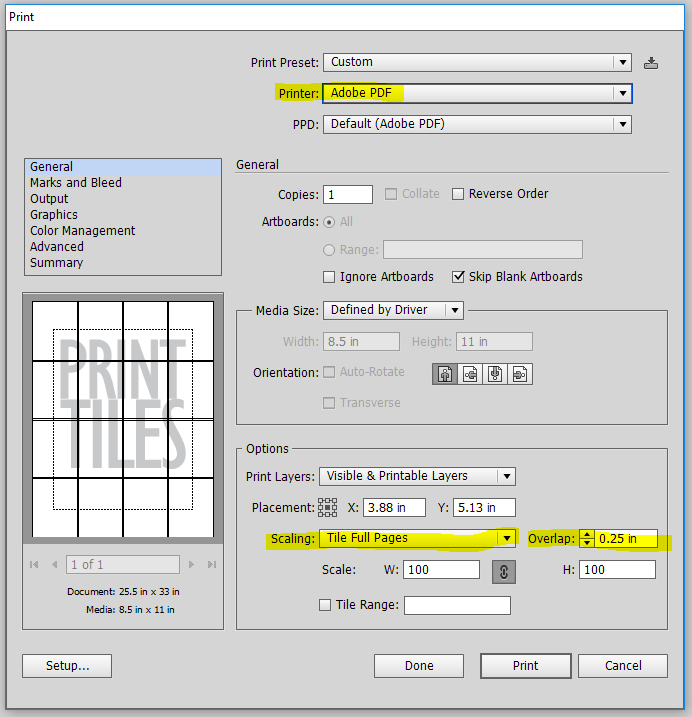Select landscape left orientation icon
The image size is (692, 717).
470,374
